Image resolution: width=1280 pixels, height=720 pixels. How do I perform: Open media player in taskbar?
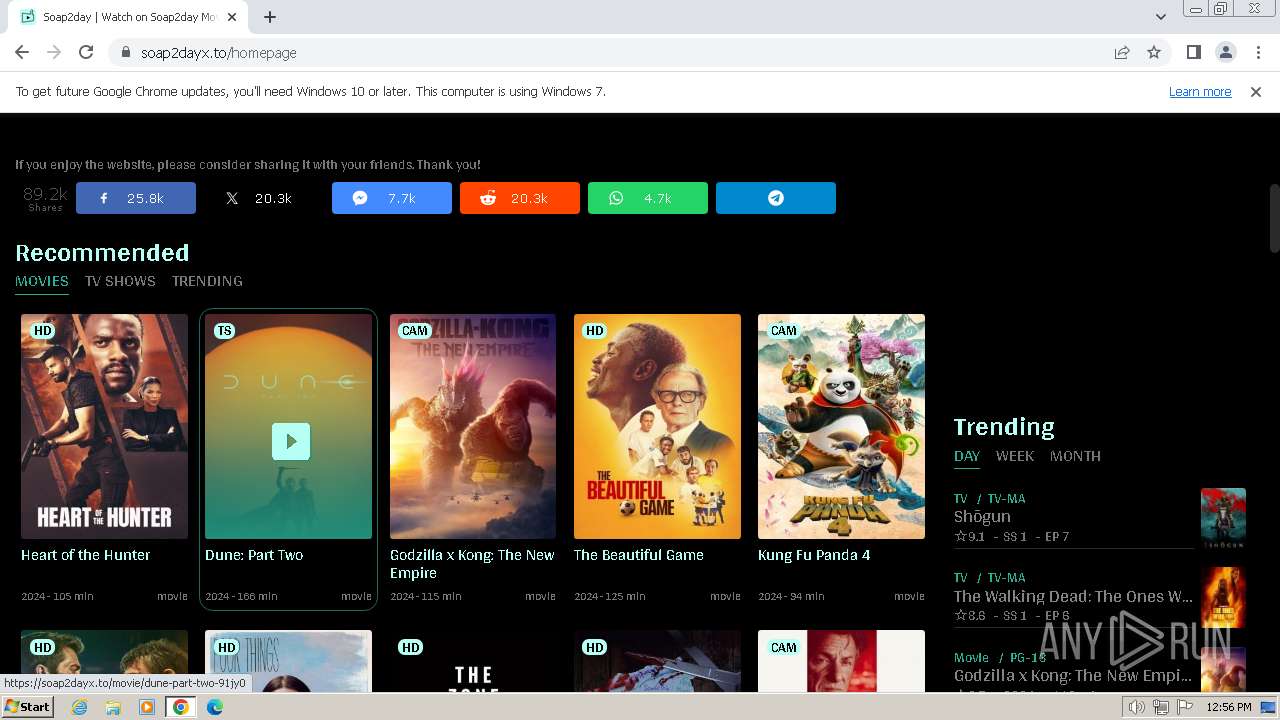click(147, 707)
